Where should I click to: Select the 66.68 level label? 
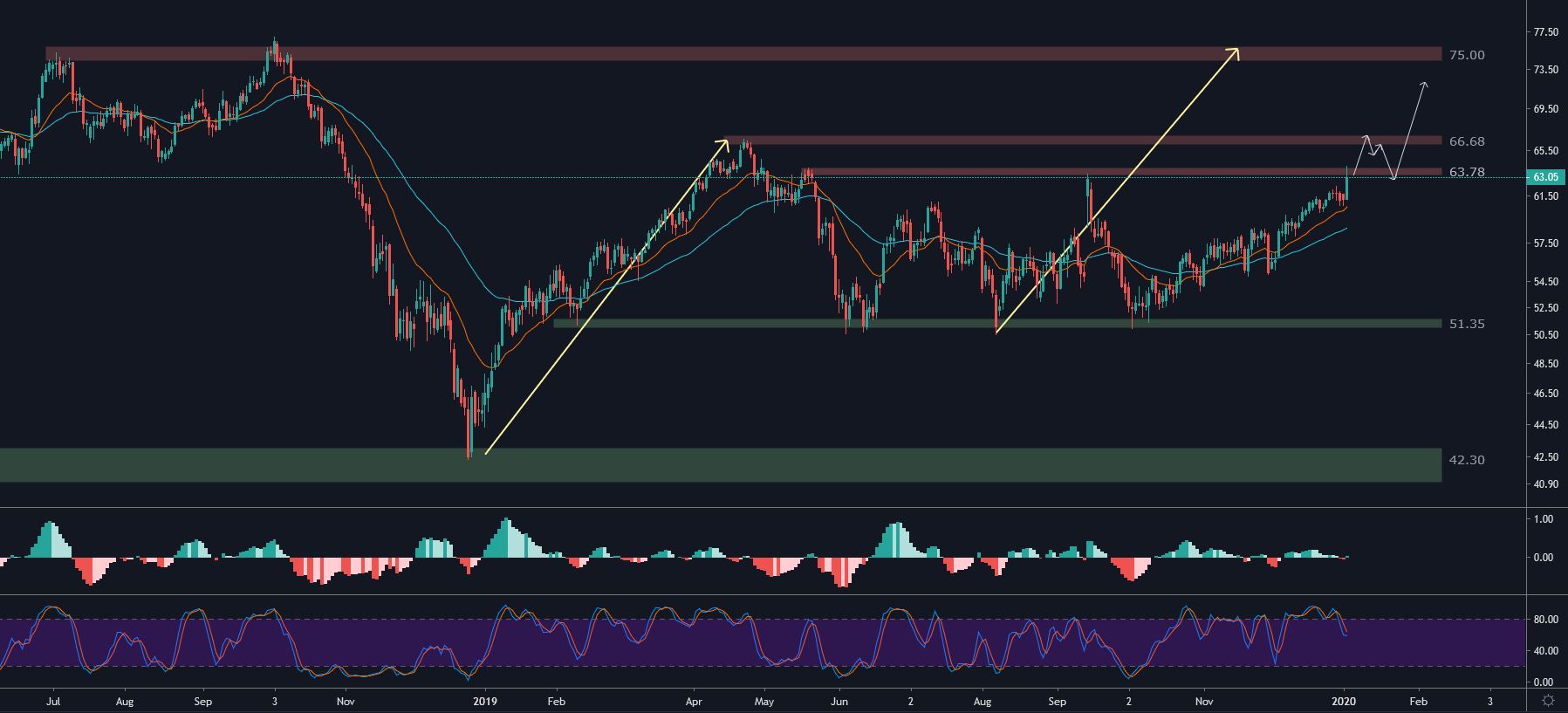point(1467,141)
